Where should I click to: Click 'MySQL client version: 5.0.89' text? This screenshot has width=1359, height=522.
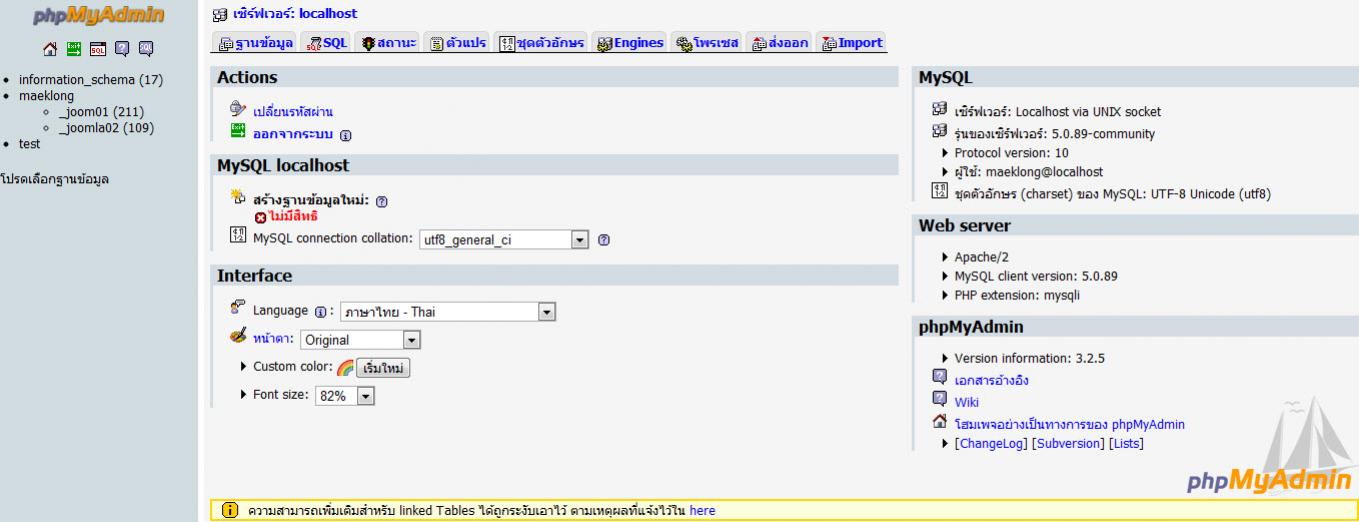point(1037,276)
